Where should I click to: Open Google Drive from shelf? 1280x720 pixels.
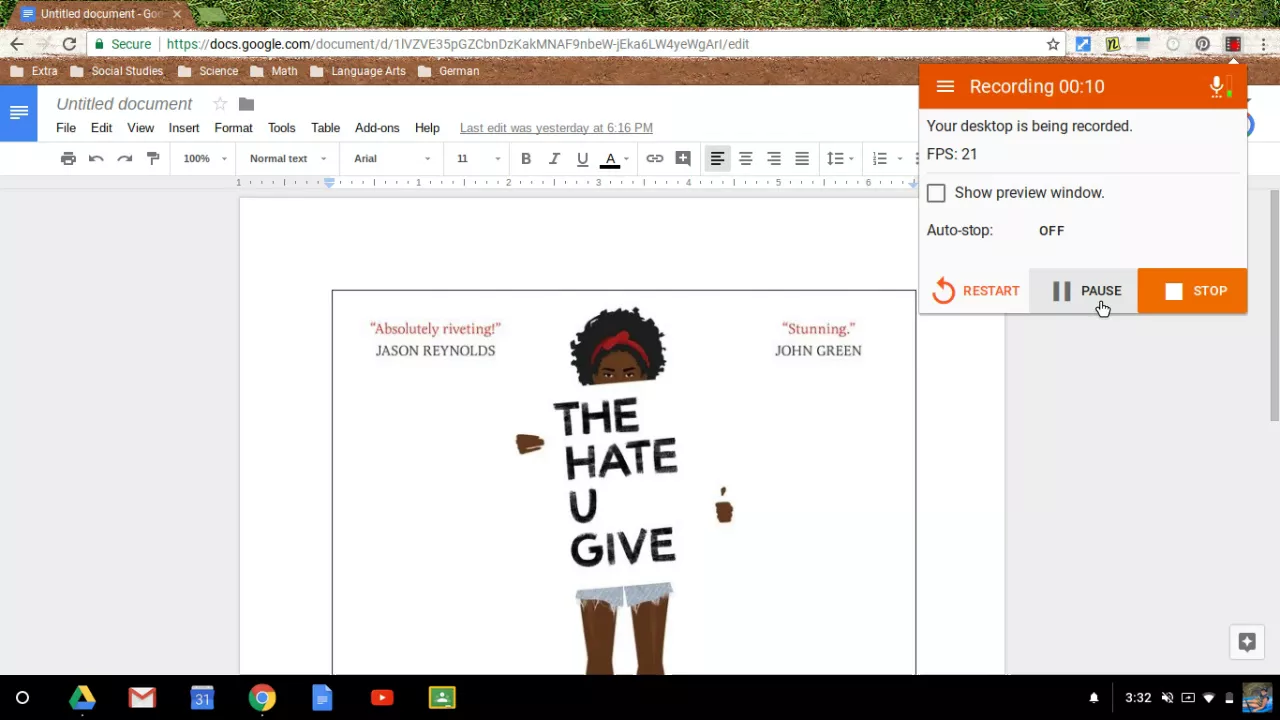(x=82, y=698)
